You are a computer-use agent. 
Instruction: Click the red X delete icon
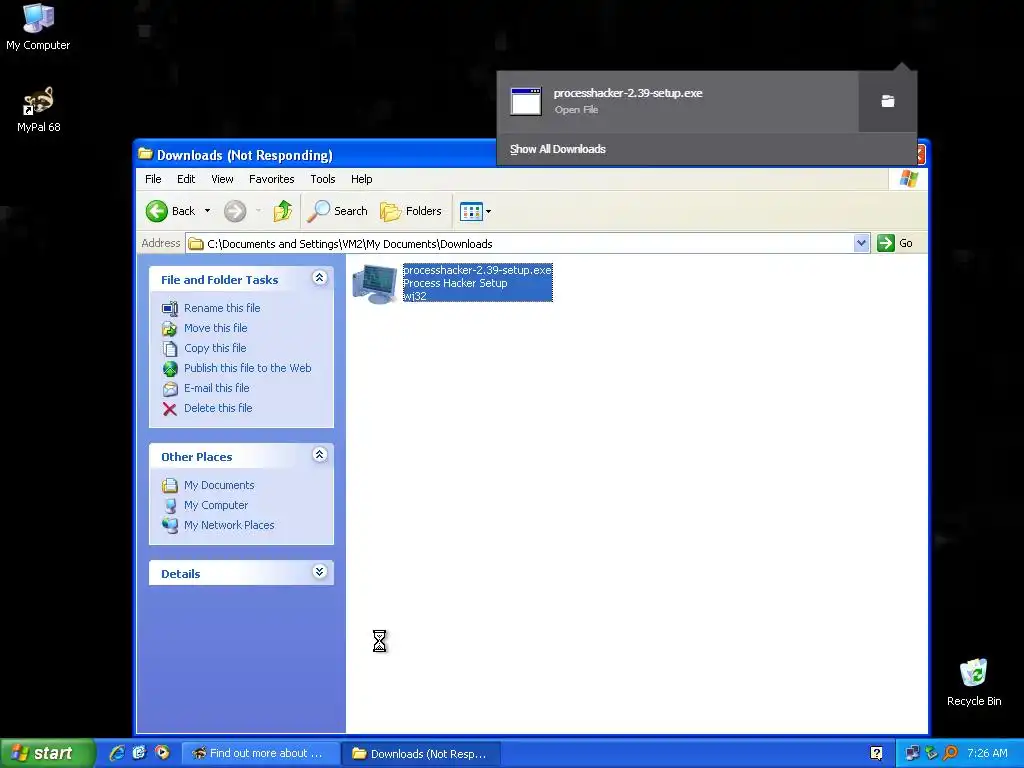170,409
